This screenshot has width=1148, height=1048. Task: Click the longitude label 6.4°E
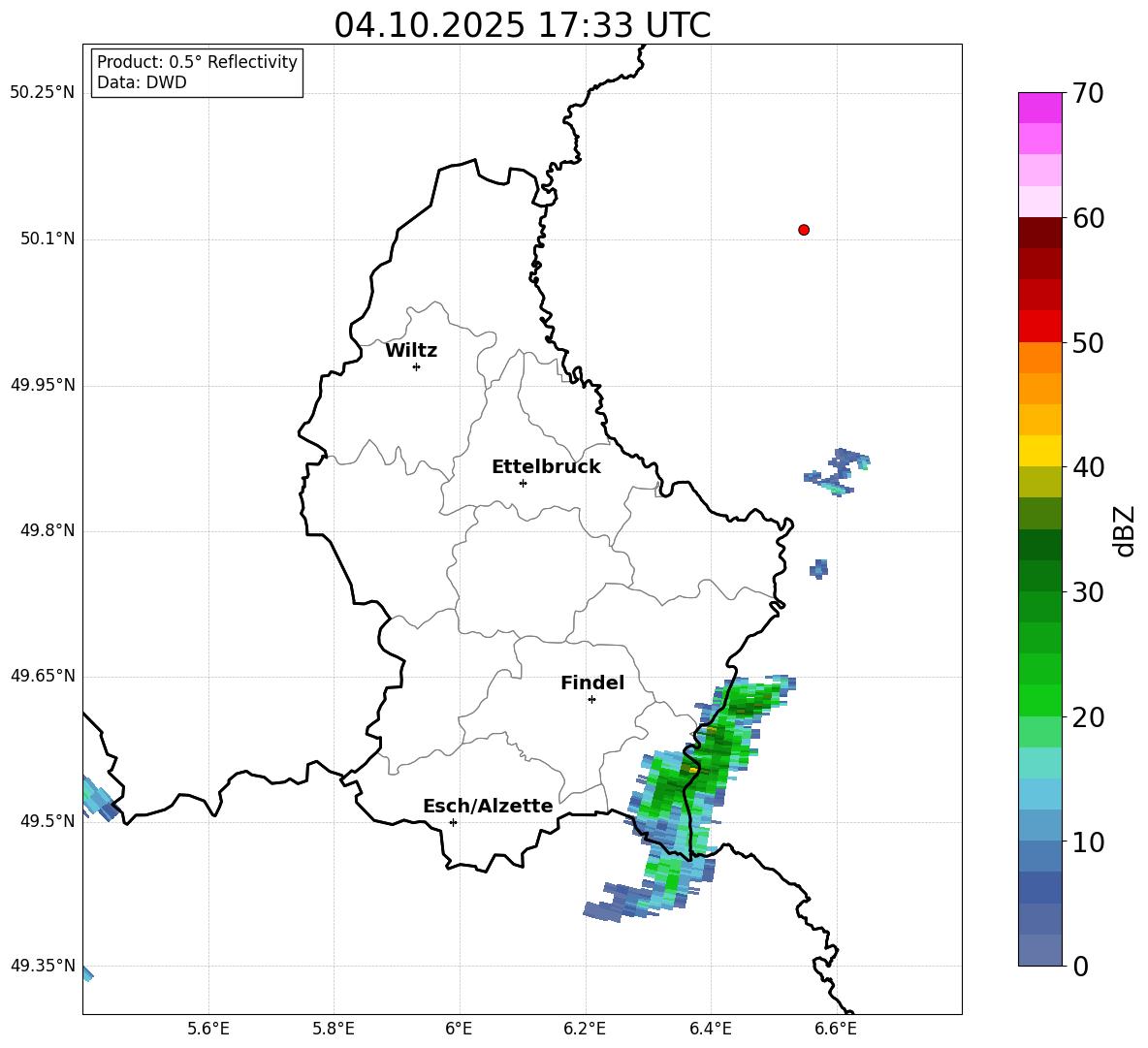(x=710, y=1029)
